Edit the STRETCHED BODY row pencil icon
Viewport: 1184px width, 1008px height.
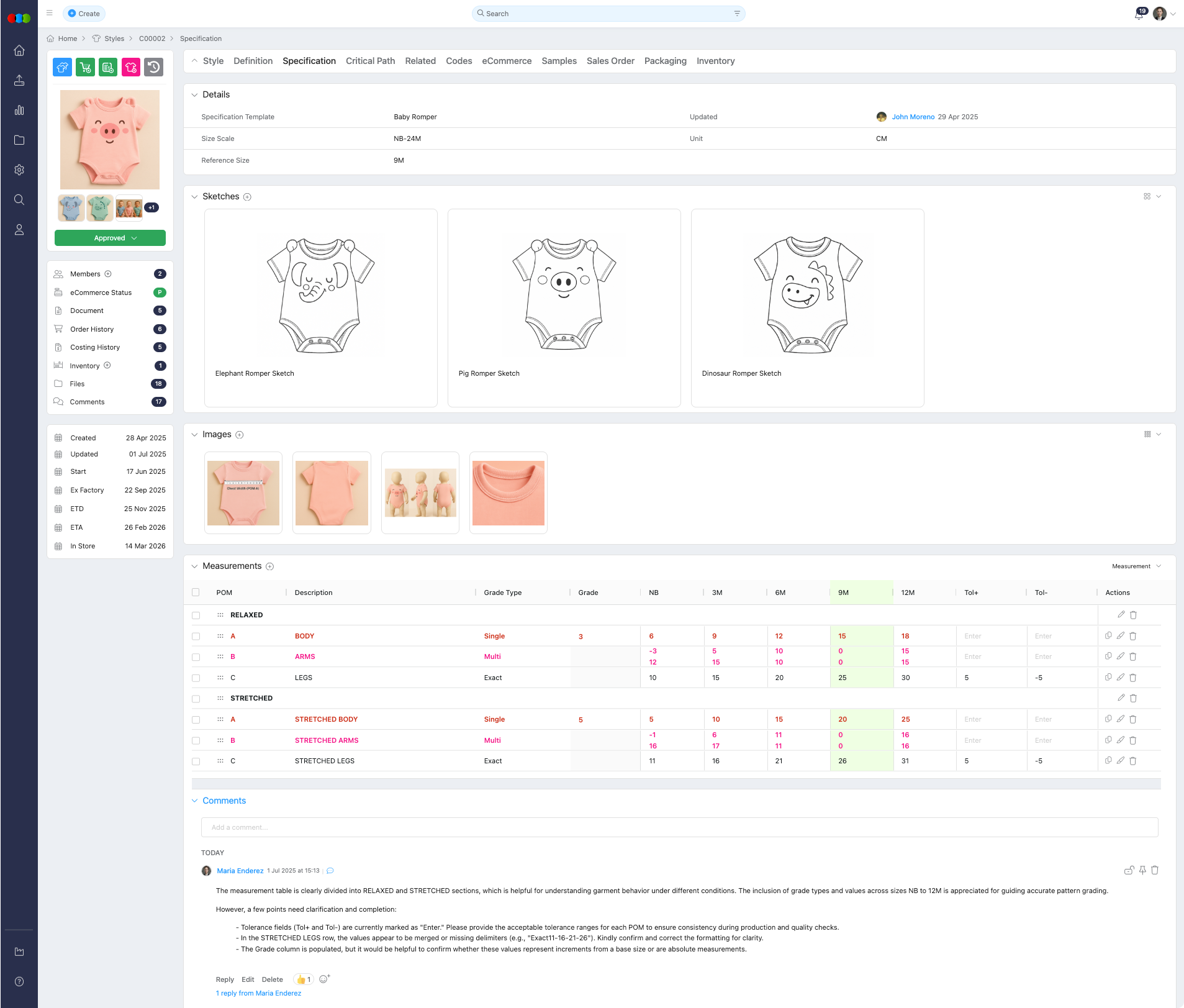[1120, 719]
